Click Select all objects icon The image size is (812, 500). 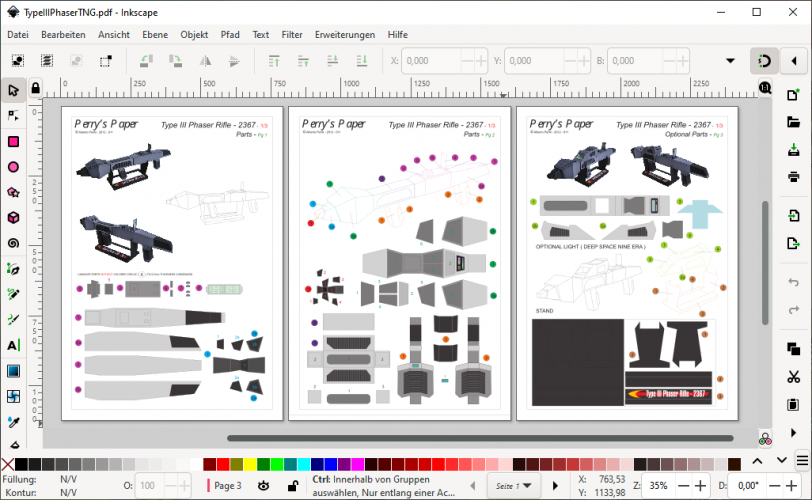tap(18, 61)
